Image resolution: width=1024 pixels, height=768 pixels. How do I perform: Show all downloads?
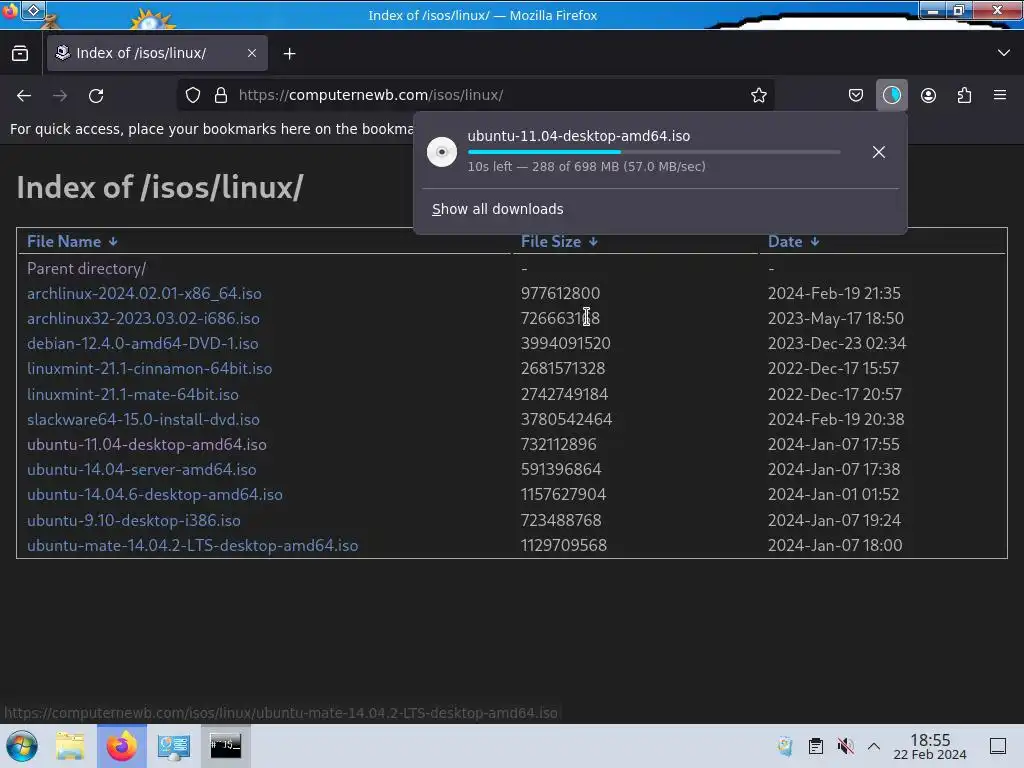[498, 209]
